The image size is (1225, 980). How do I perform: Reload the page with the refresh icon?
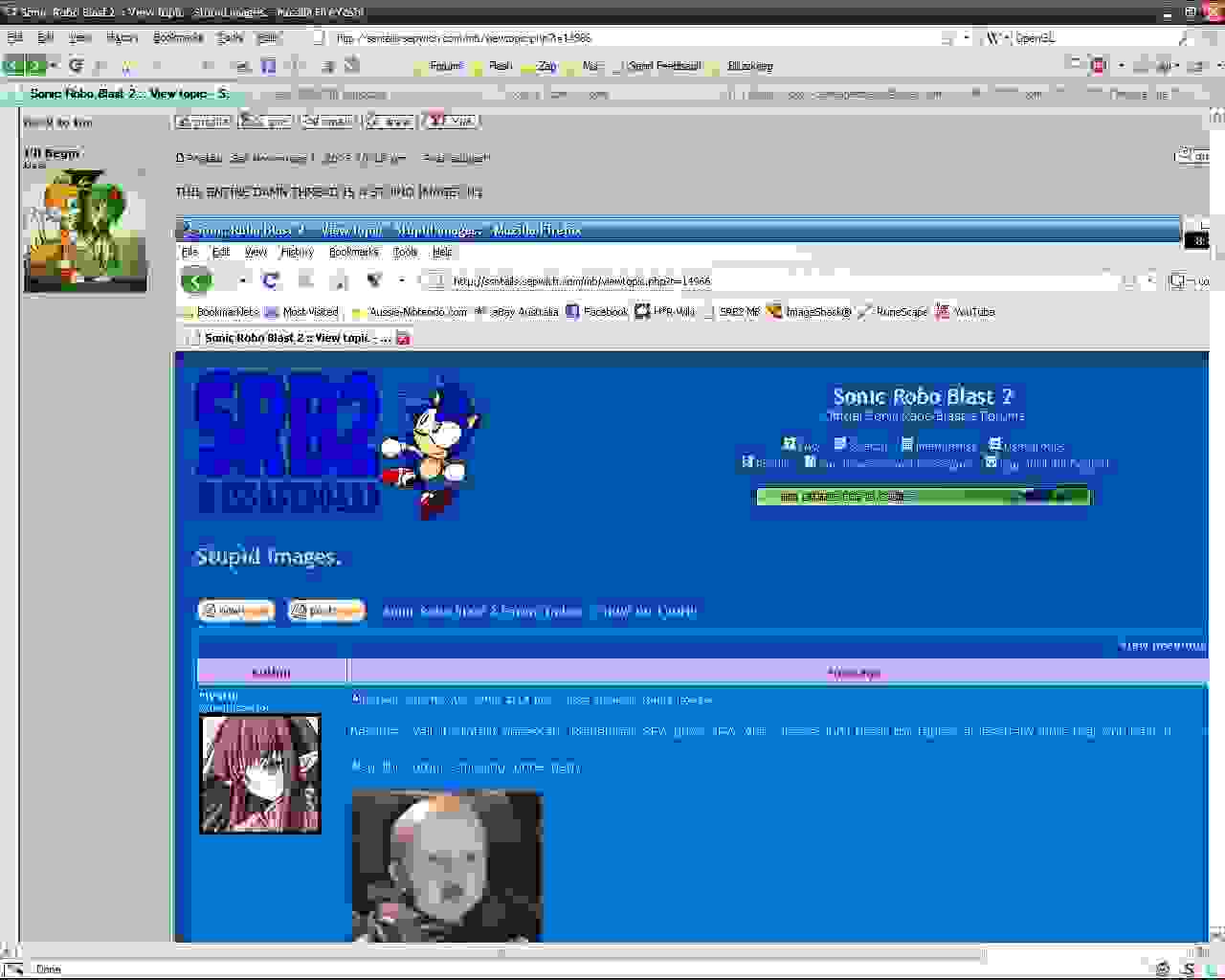coord(77,66)
